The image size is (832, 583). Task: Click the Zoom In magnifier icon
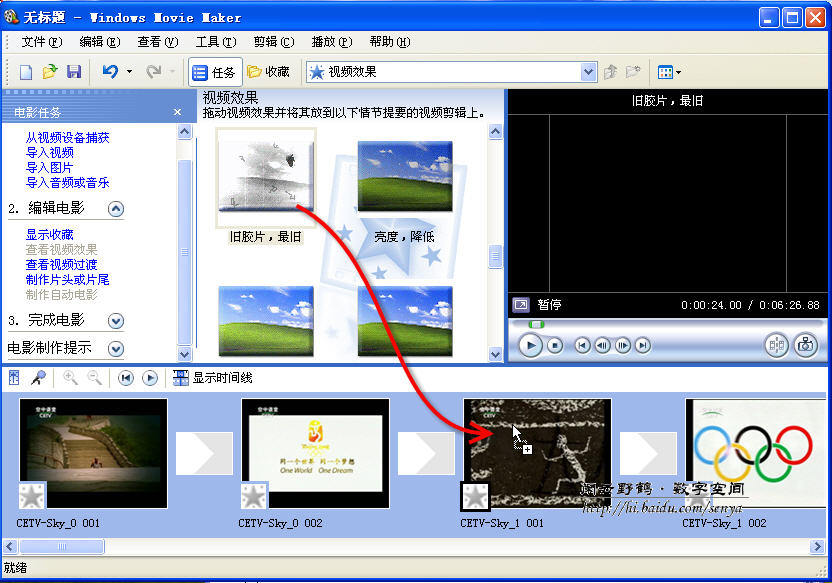tap(70, 378)
